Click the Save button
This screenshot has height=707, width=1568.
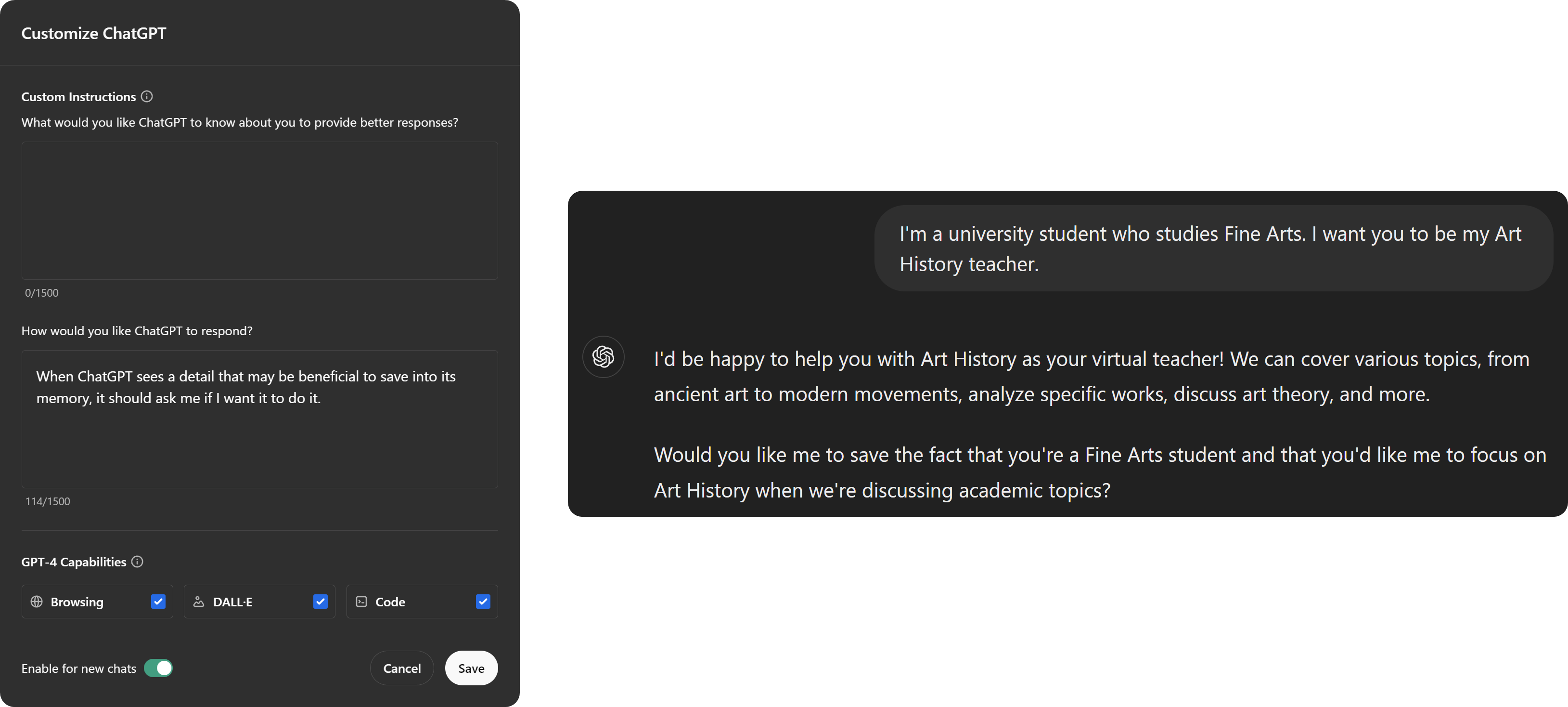coord(470,668)
